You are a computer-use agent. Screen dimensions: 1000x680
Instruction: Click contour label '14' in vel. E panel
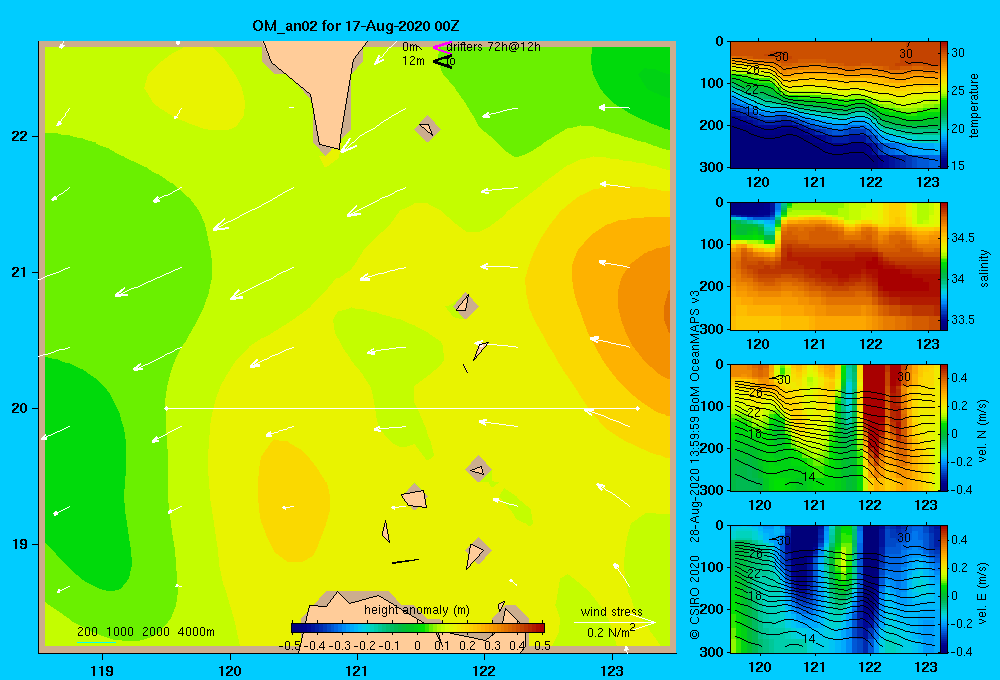coord(808,639)
